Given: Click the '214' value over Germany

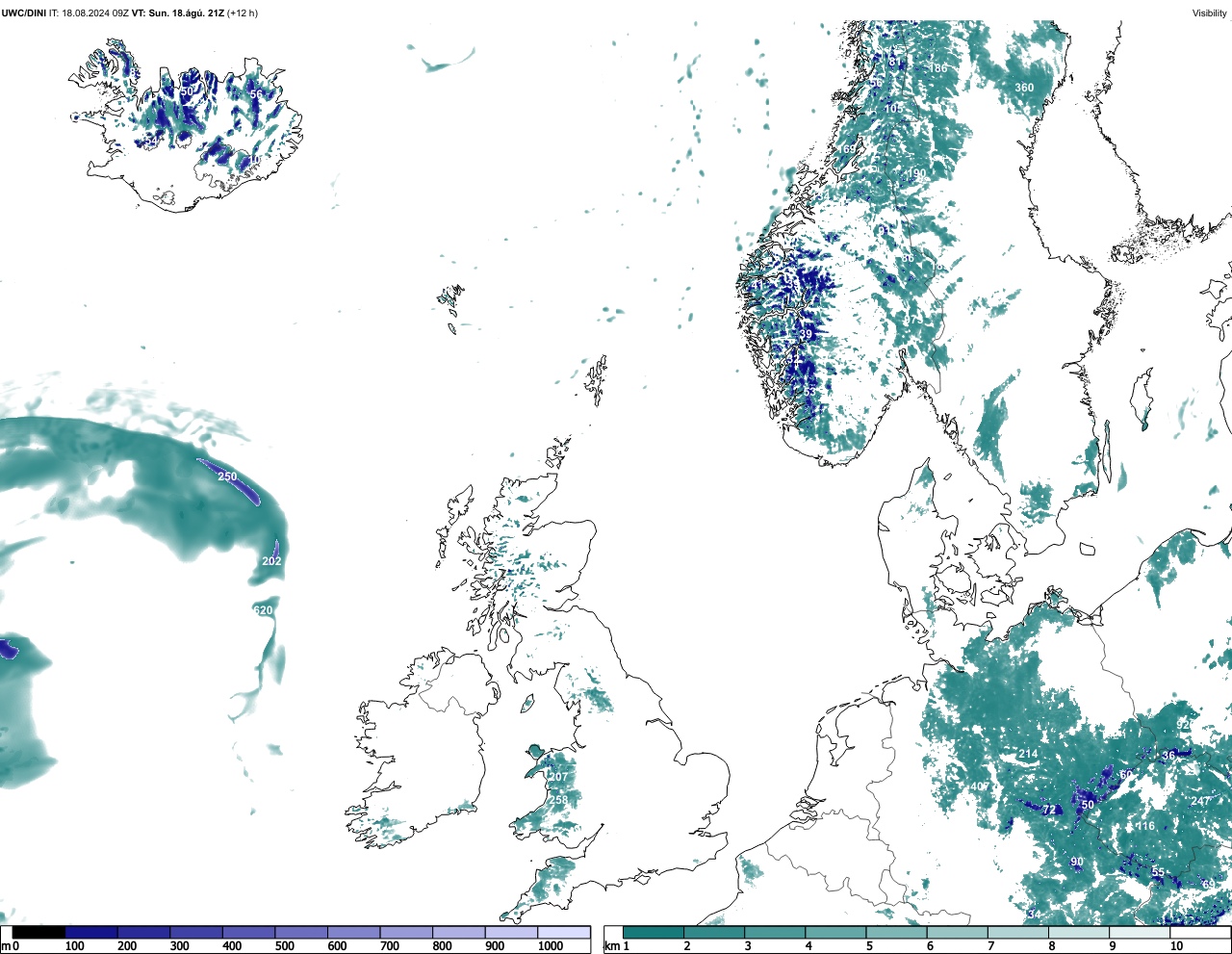Looking at the screenshot, I should 1028,754.
